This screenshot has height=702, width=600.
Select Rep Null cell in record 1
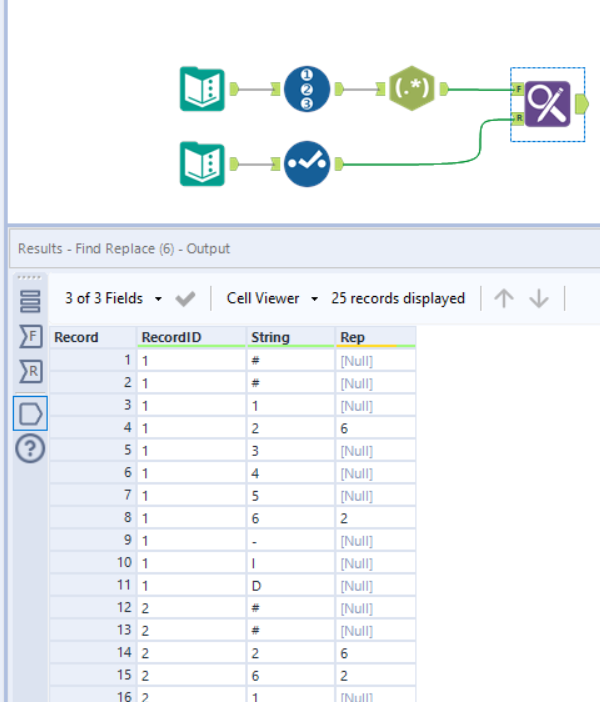click(x=375, y=361)
